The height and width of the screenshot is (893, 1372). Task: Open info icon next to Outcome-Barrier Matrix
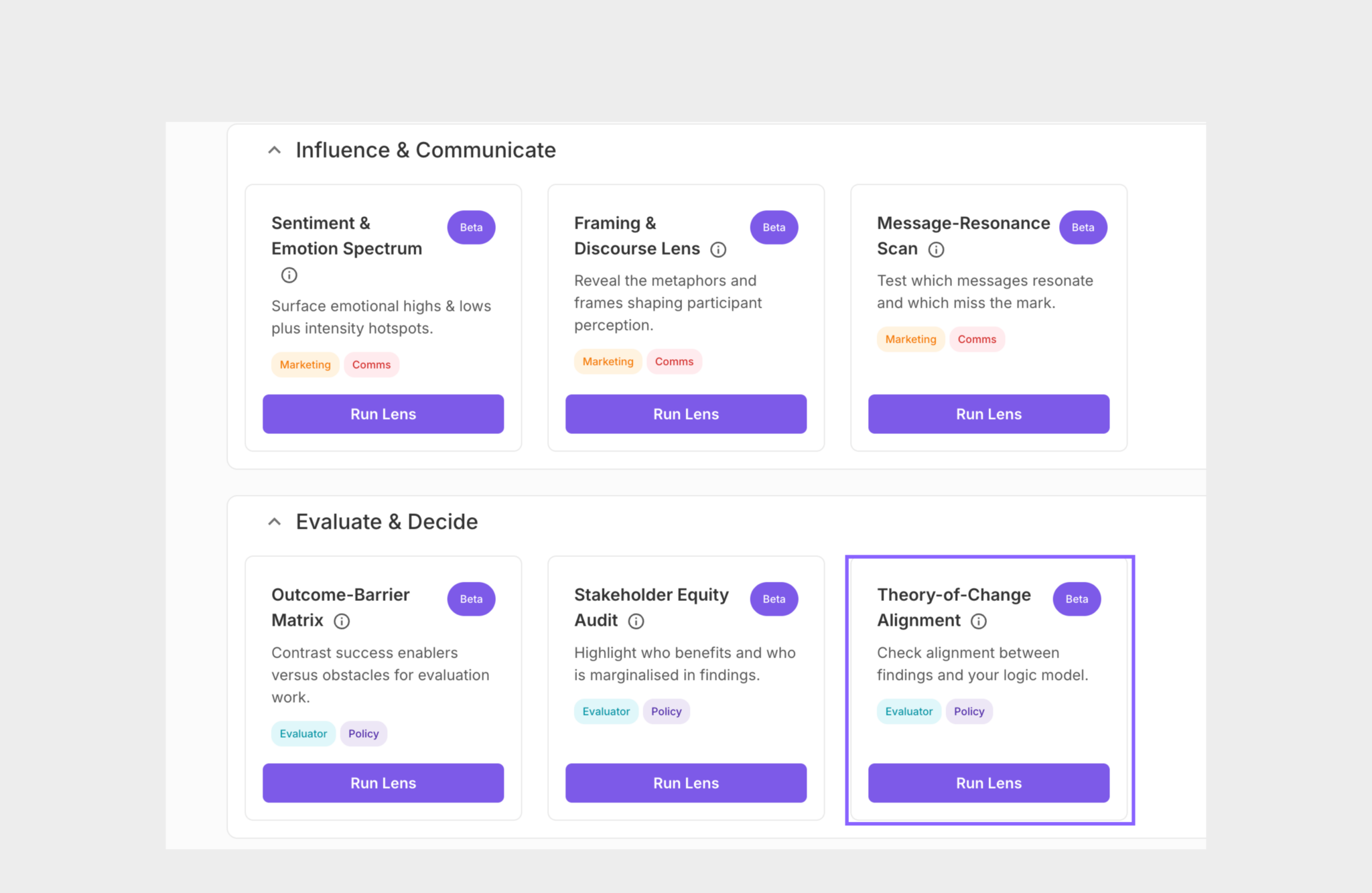(342, 622)
